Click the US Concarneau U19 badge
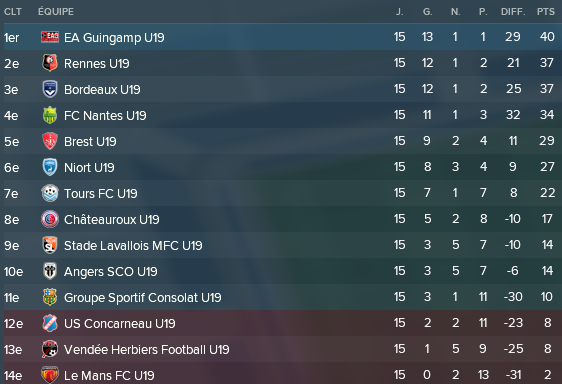Image resolution: width=562 pixels, height=384 pixels. click(50, 323)
